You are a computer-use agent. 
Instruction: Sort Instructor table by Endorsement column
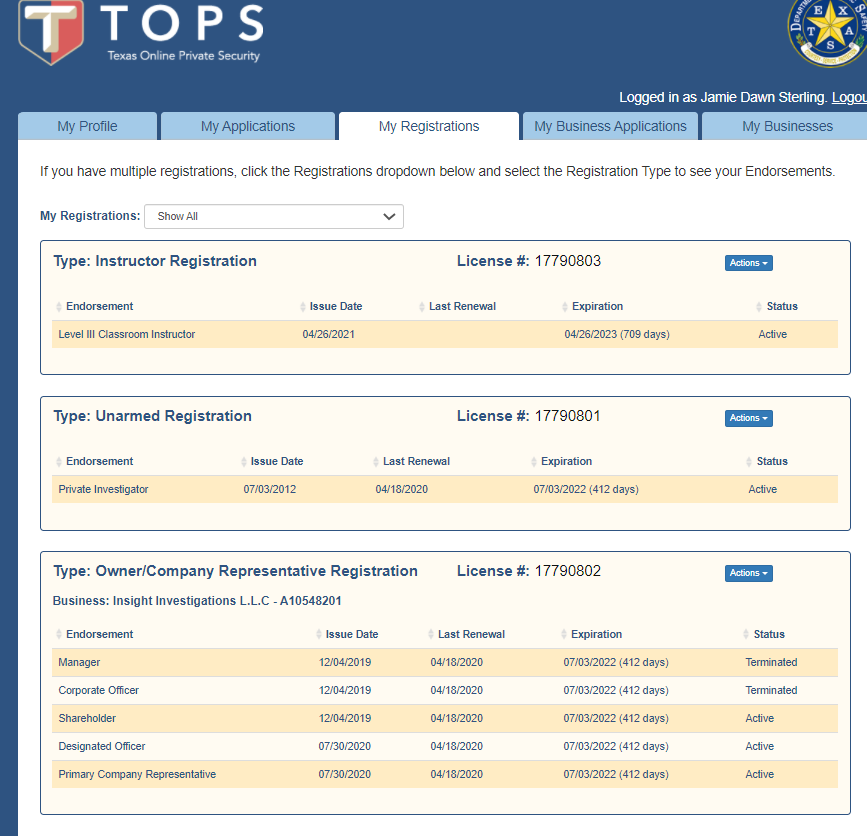click(x=99, y=306)
